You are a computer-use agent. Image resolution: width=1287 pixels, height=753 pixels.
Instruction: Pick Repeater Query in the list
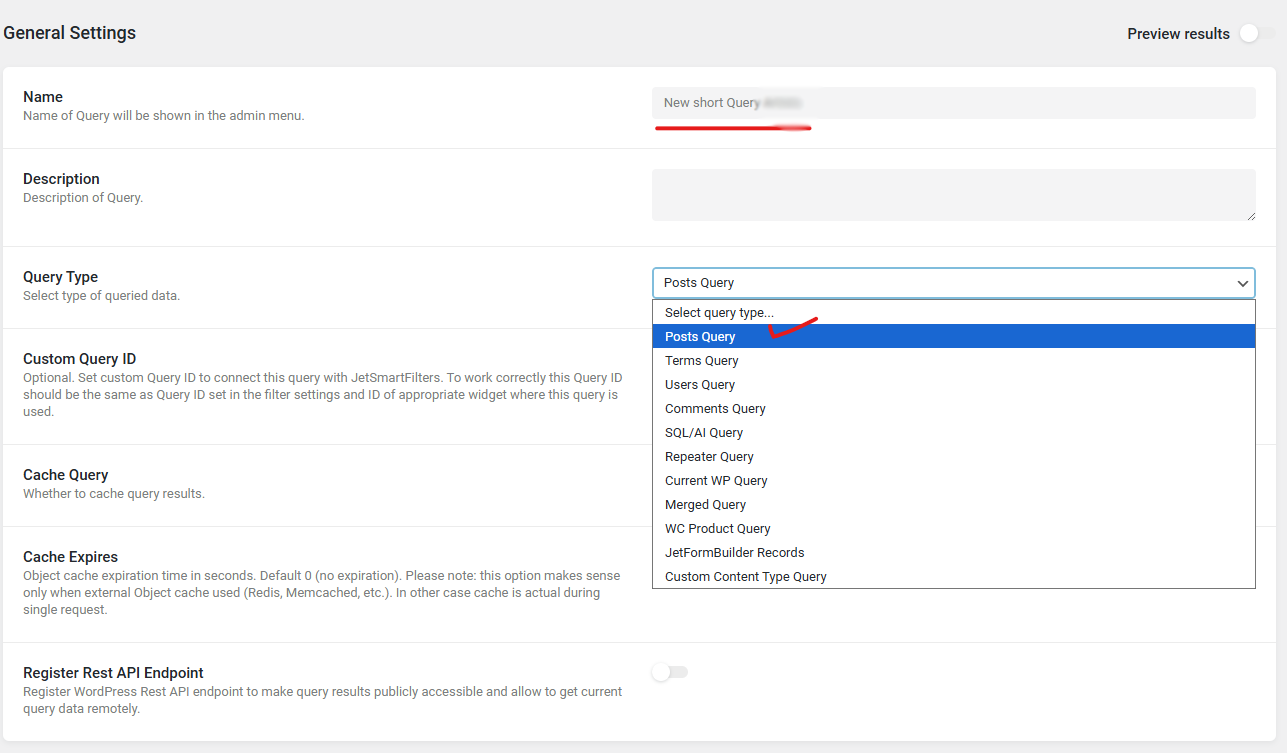[x=709, y=457]
